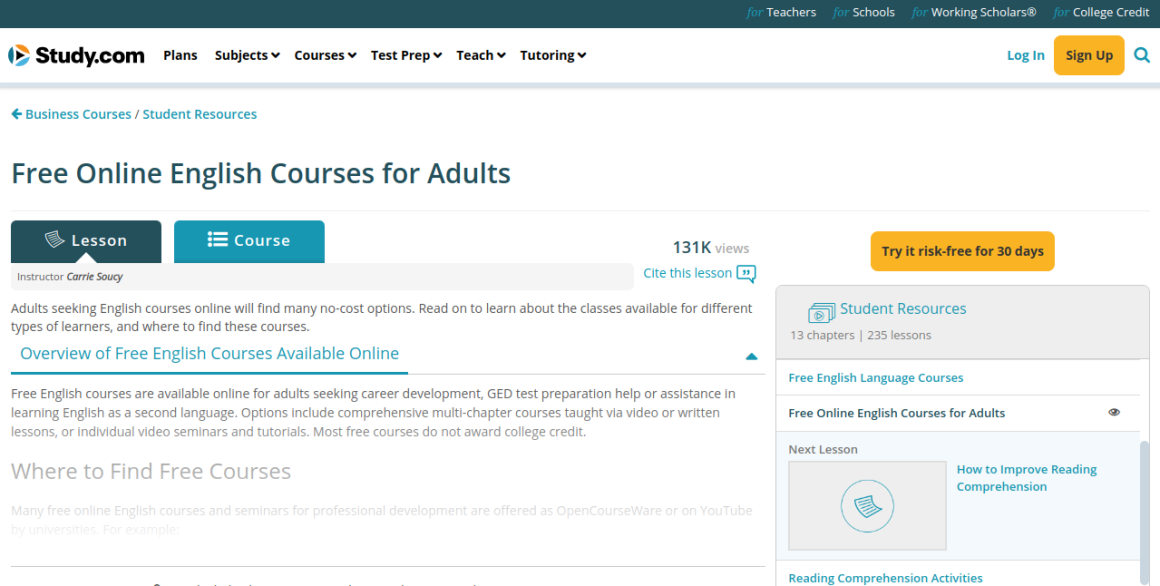Image resolution: width=1160 pixels, height=586 pixels.
Task: Open the Tutoring dropdown
Action: tap(552, 55)
